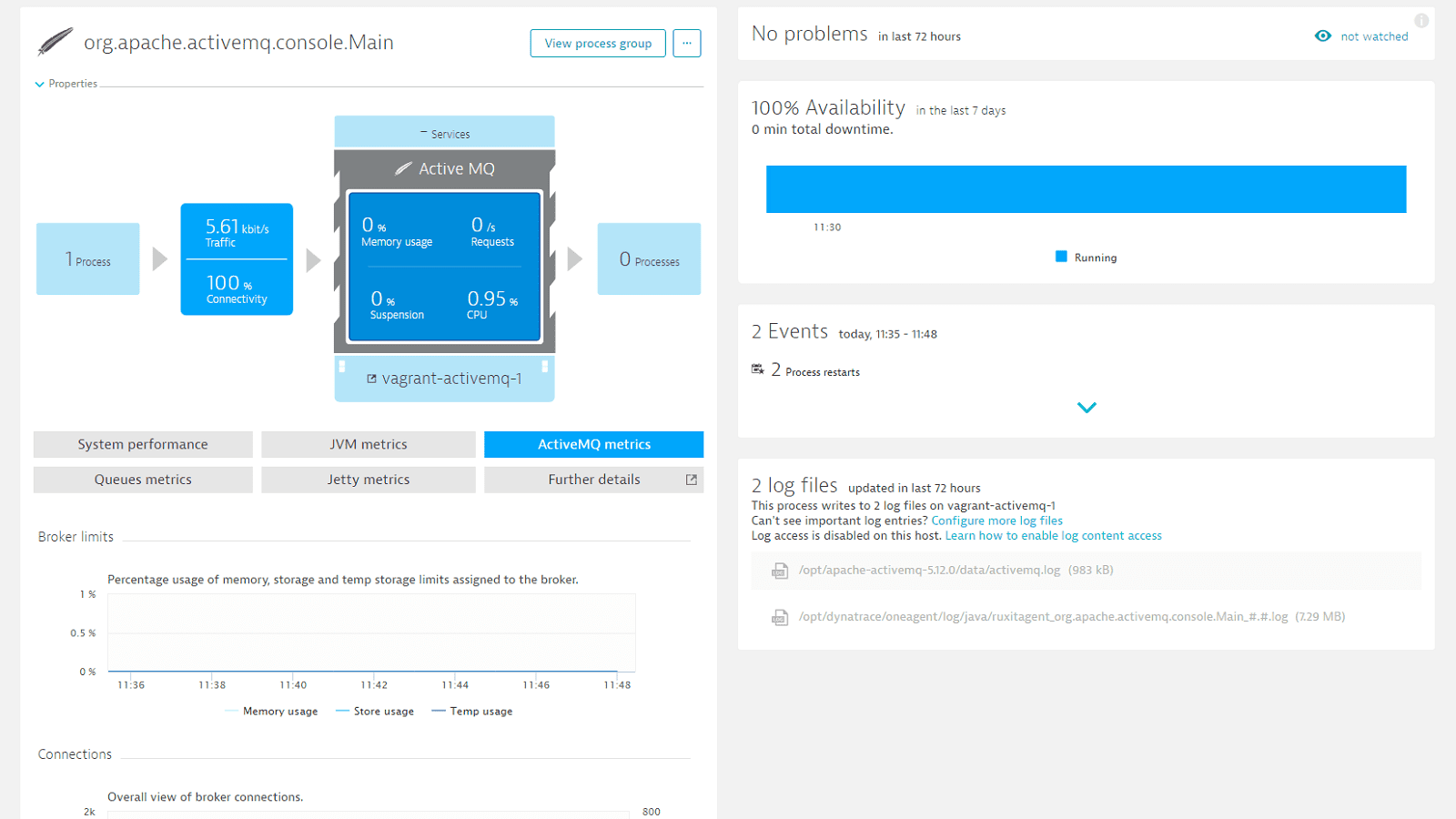Viewport: 1456px width, 819px height.
Task: Click the ruxitagent log file icon
Action: pos(780,617)
